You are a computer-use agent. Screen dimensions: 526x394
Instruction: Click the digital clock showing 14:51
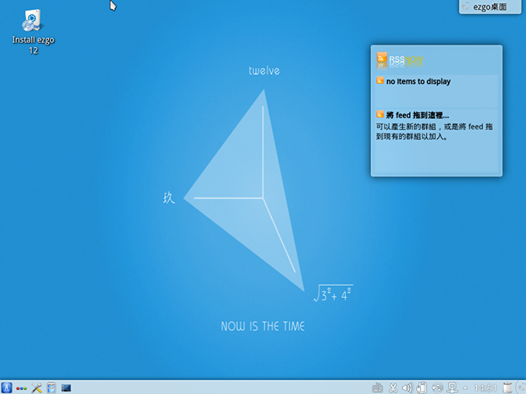(x=485, y=388)
